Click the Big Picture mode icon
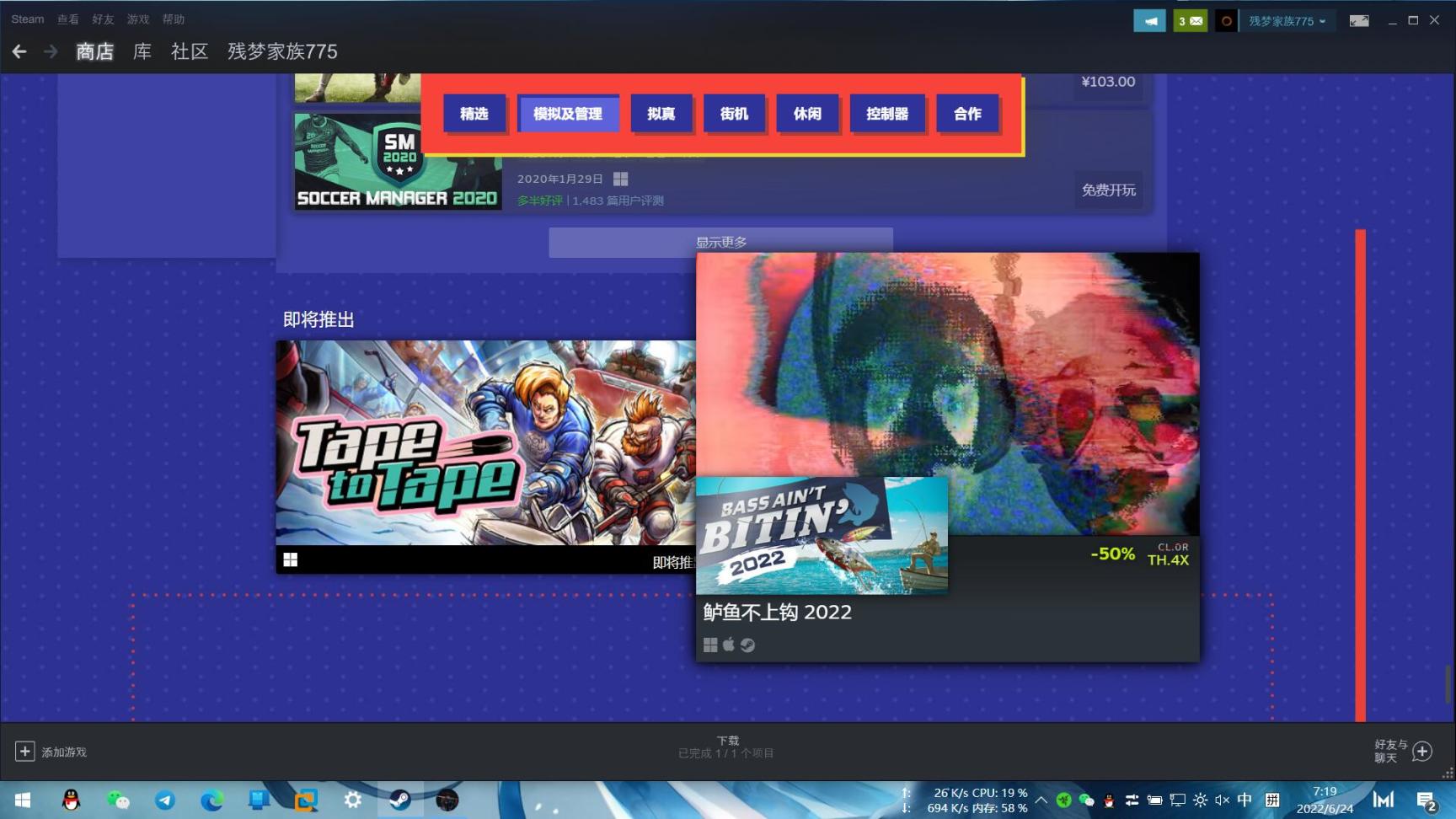Image resolution: width=1456 pixels, height=819 pixels. tap(1359, 19)
